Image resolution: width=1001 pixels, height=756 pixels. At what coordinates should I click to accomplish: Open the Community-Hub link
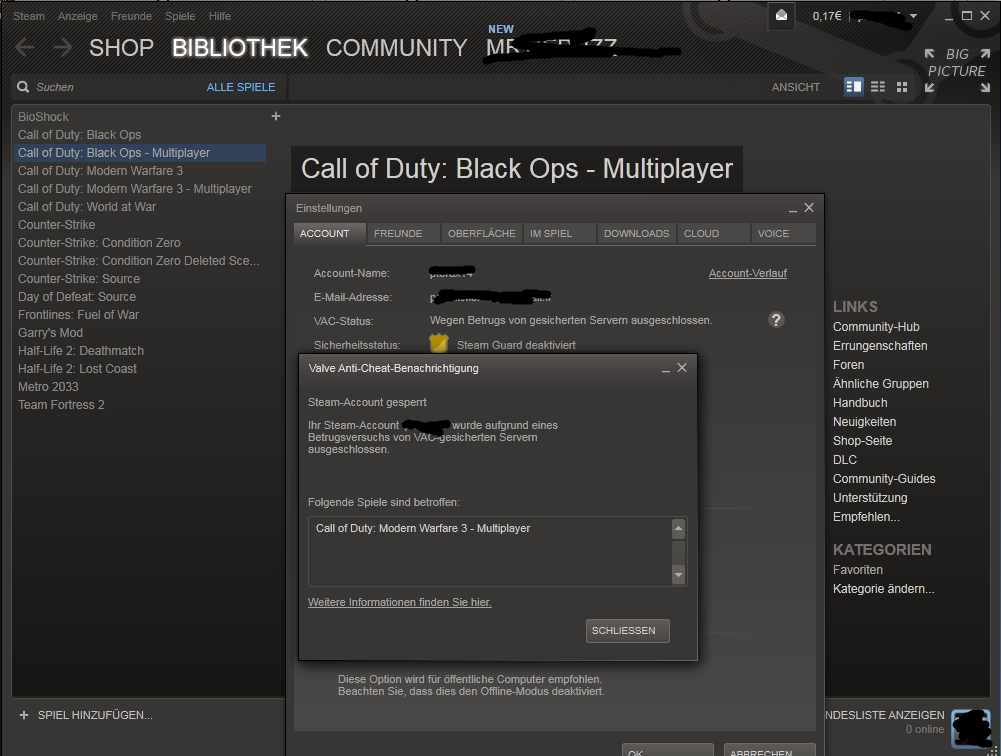pyautogui.click(x=876, y=327)
